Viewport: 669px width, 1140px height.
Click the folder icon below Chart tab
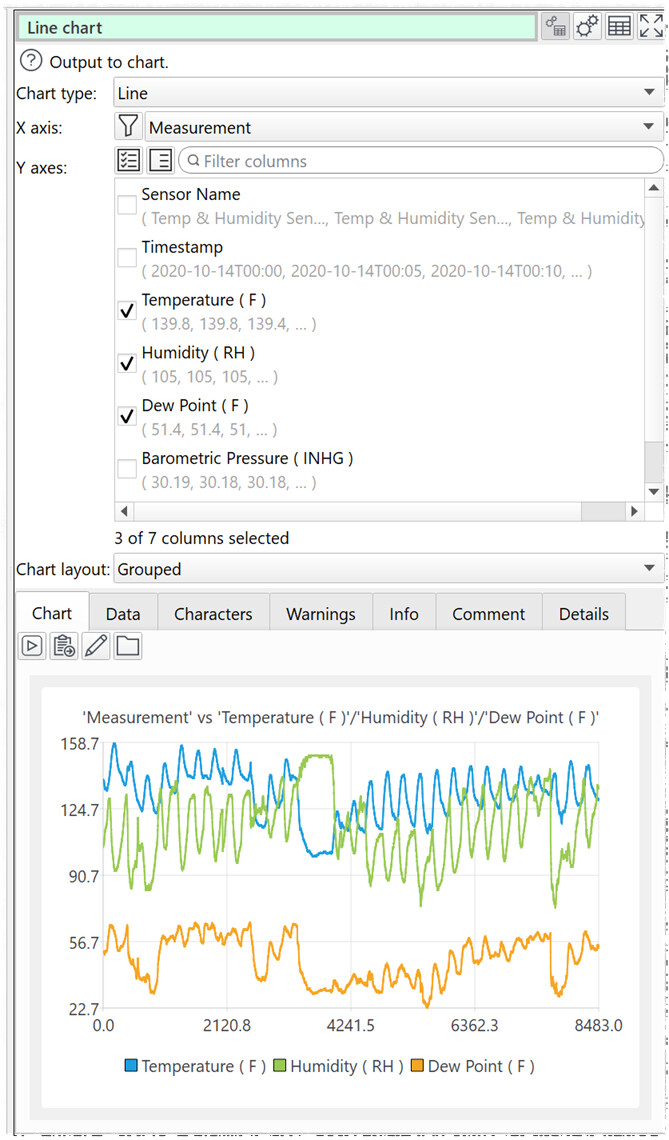pos(127,646)
